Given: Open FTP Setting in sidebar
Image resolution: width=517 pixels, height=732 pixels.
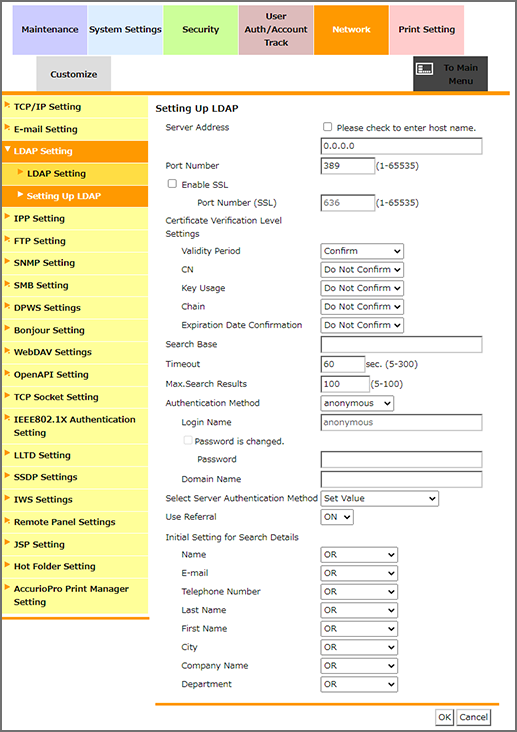Looking at the screenshot, I should coord(75,241).
